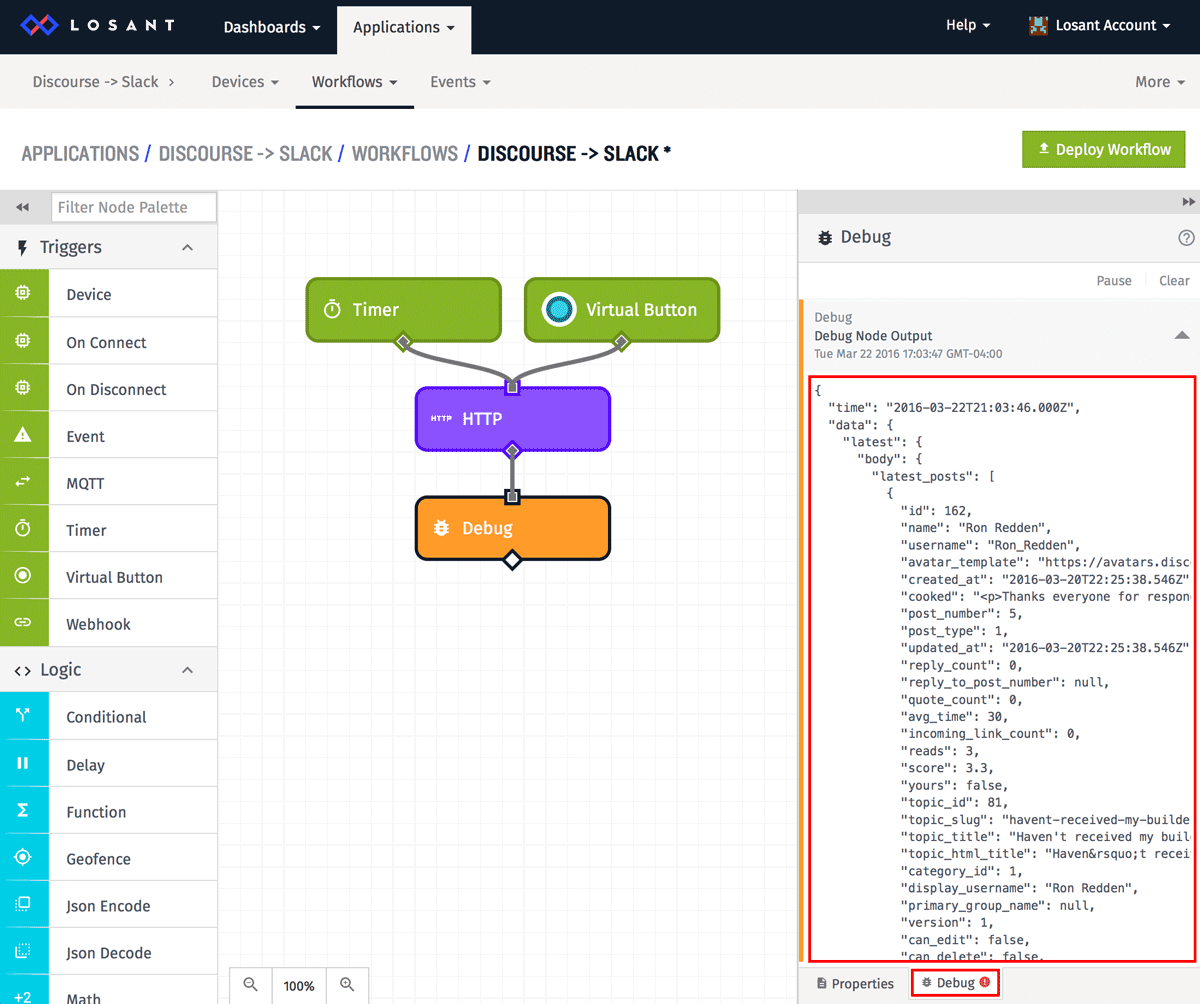
Task: Reset zoom via the 100% button
Action: (x=299, y=985)
